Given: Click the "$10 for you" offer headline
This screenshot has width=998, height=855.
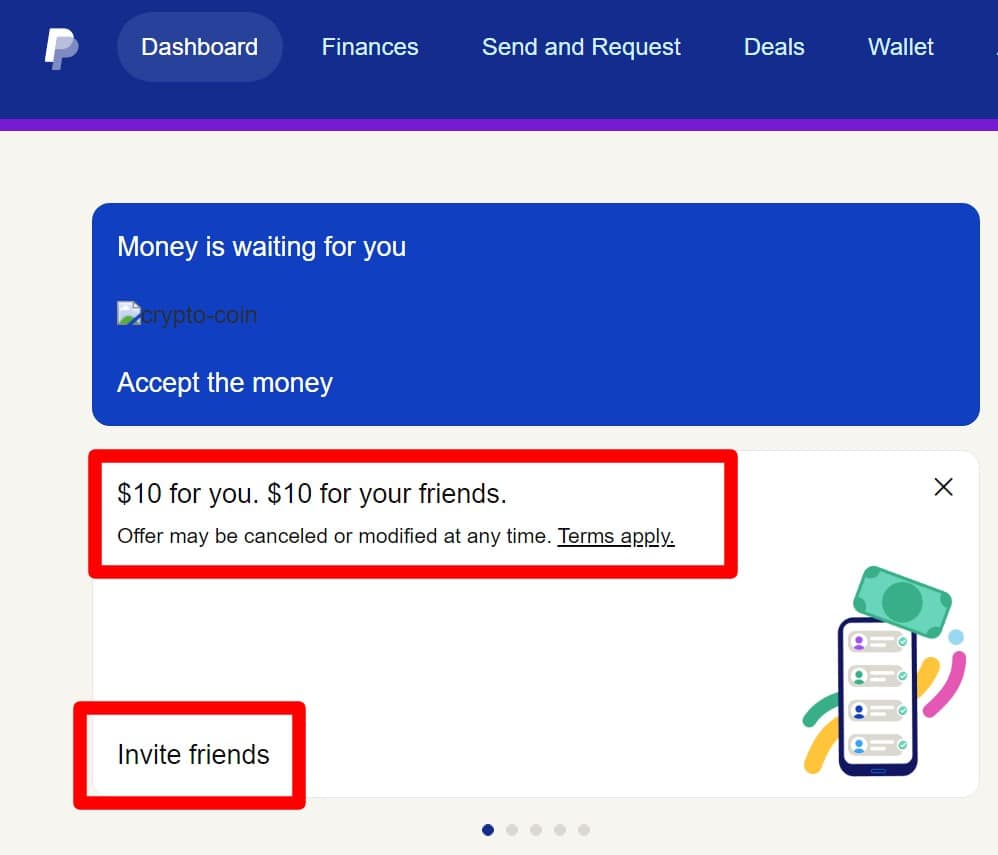Looking at the screenshot, I should (312, 494).
